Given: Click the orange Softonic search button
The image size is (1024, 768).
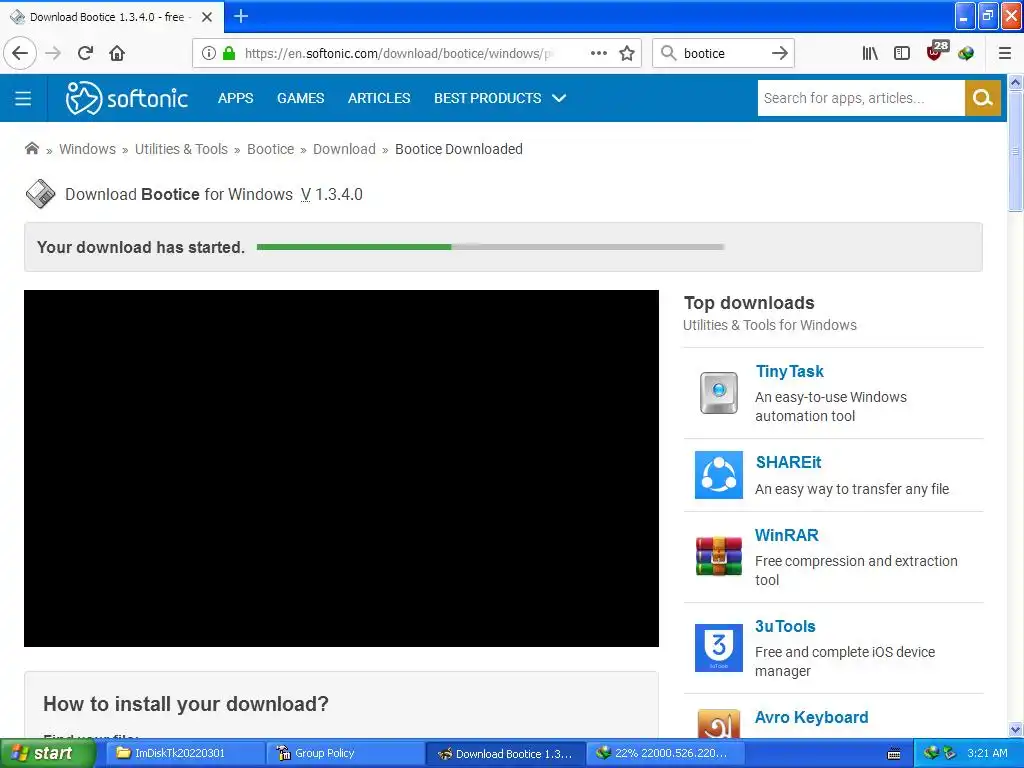Looking at the screenshot, I should [983, 98].
